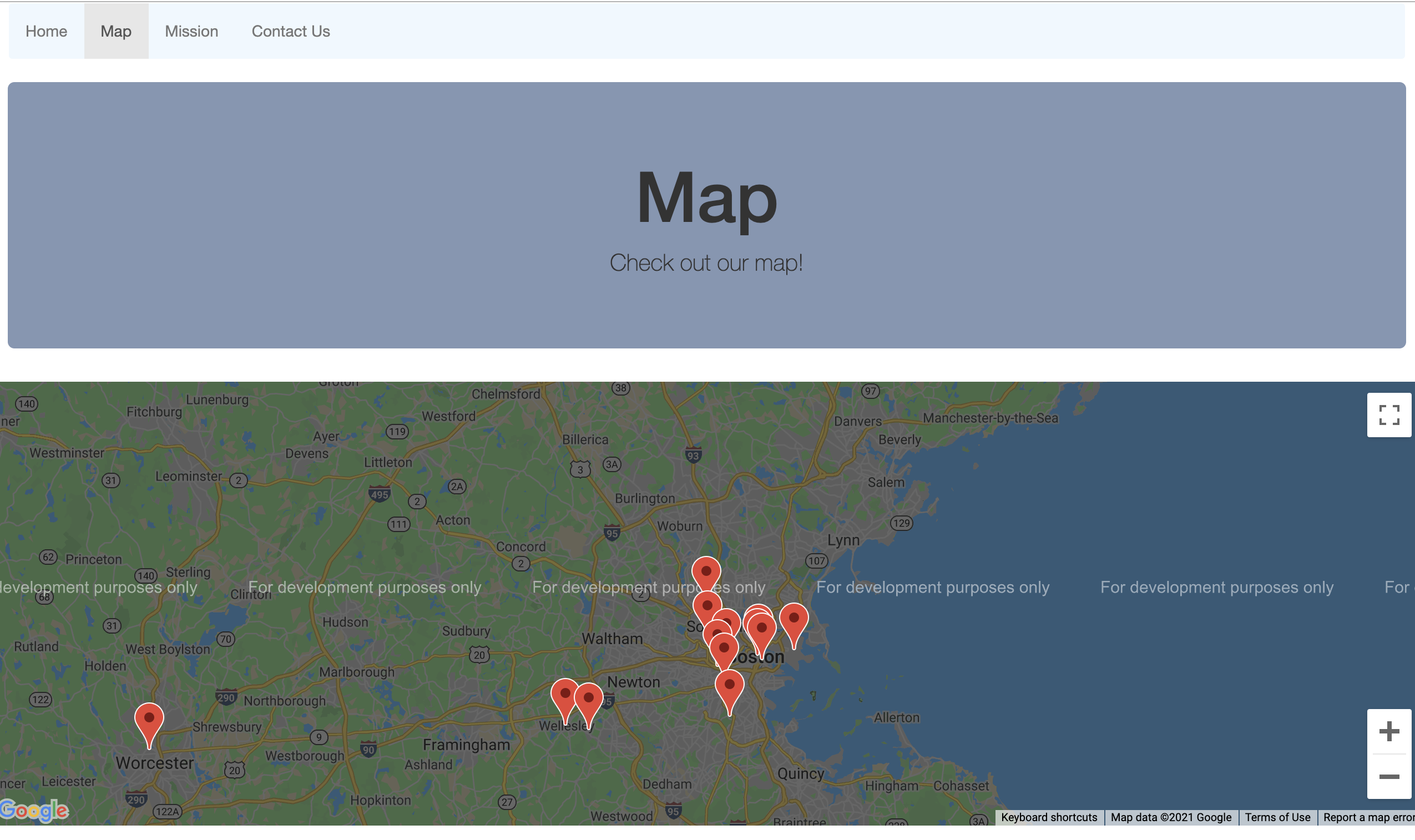Click the northernmost marker near Woburn
Screen dimensions: 1415x840
[x=706, y=572]
